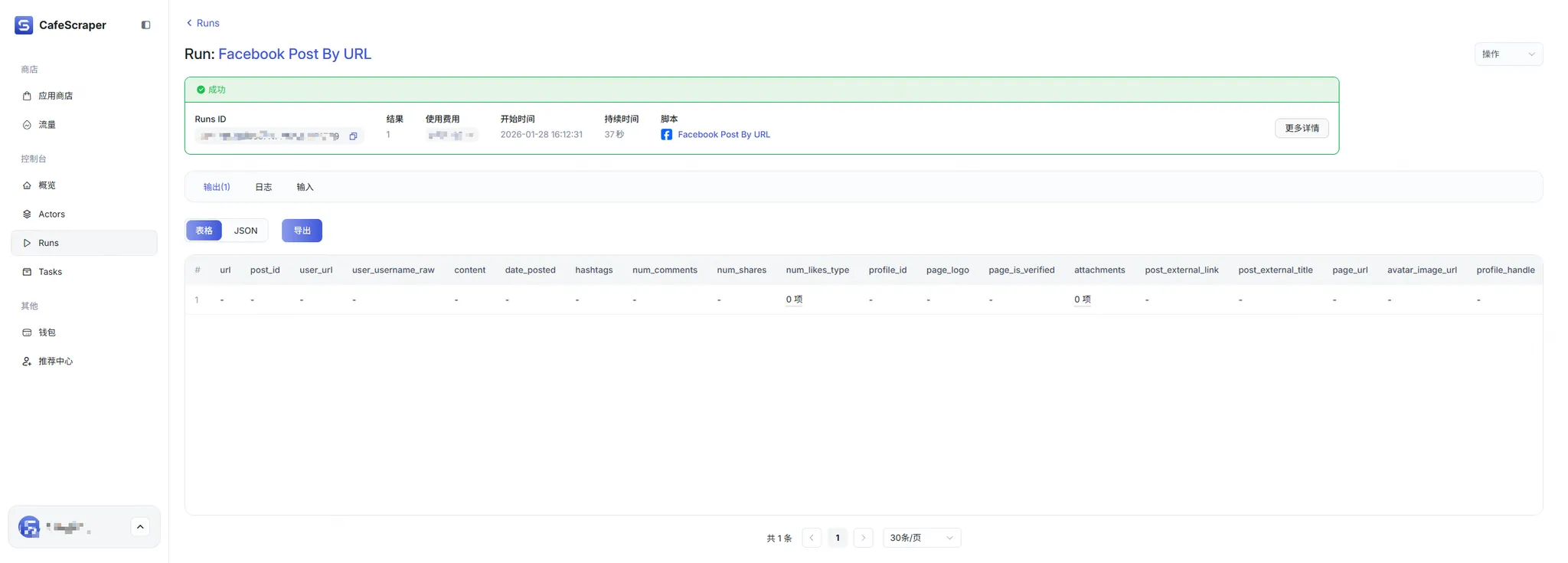The height and width of the screenshot is (563, 1568).
Task: Click the CafeScraper logo icon
Action: (24, 25)
